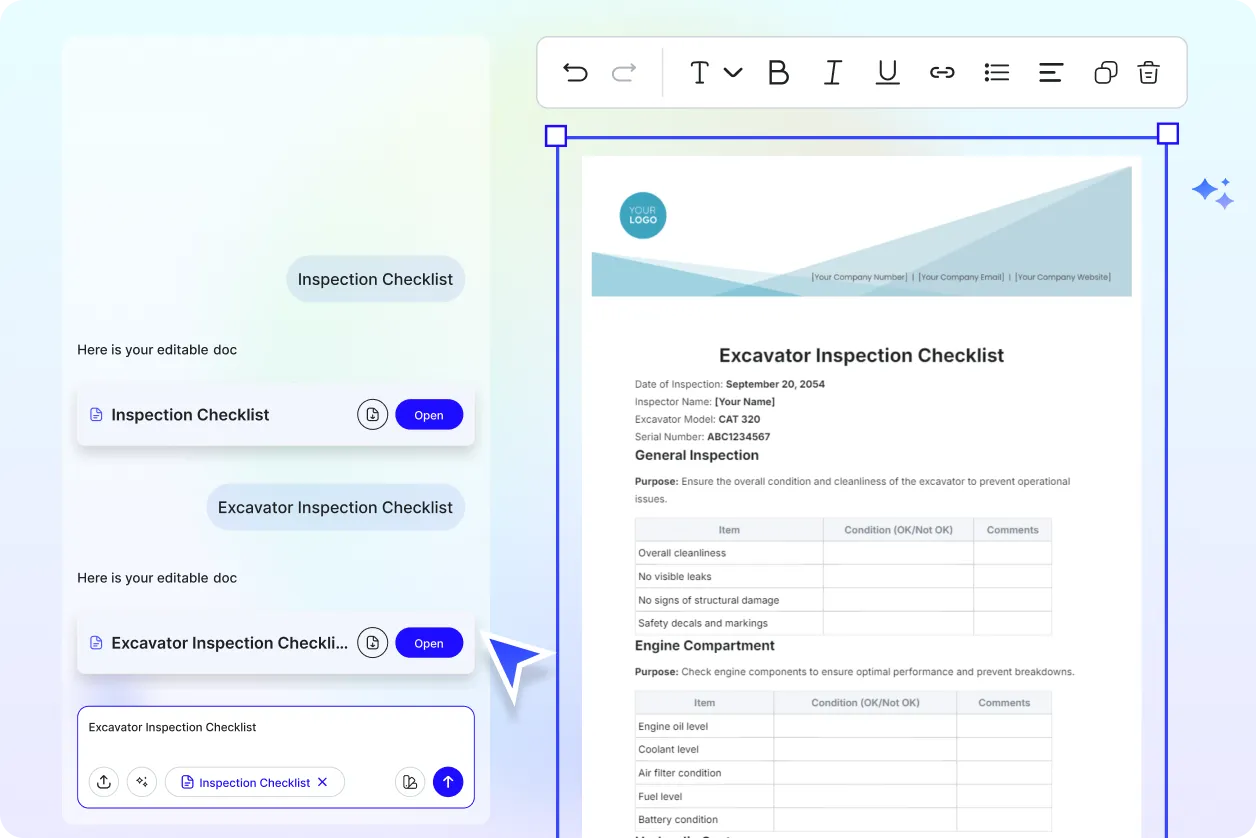Delete selection using the trash icon
Viewport: 1256px width, 838px height.
1149,72
